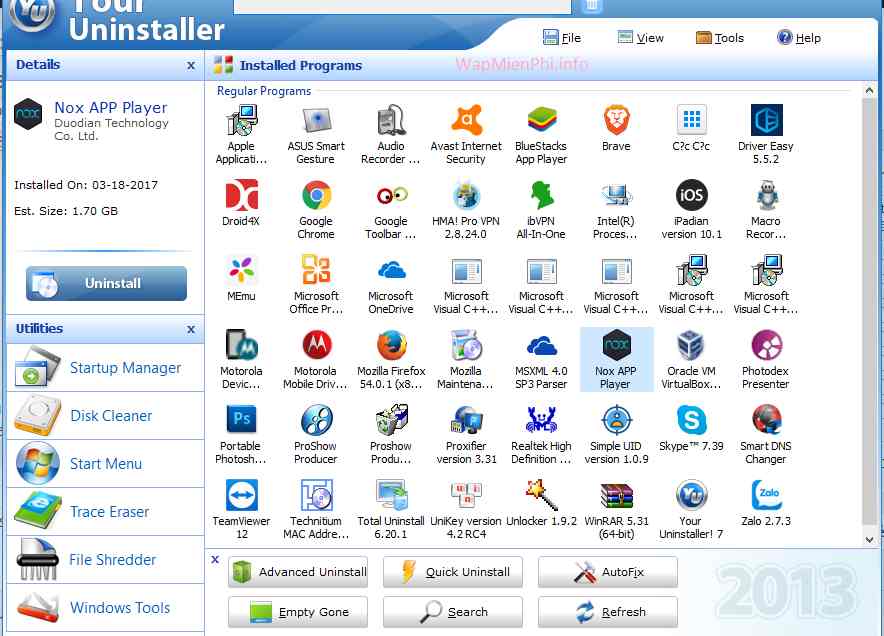Open the Help menu
884x636 pixels.
pos(799,38)
